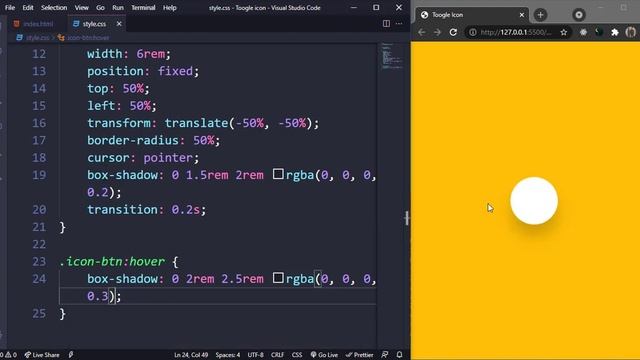This screenshot has height=360, width=640.
Task: Change indentation via Spaces: 4
Action: [228, 355]
